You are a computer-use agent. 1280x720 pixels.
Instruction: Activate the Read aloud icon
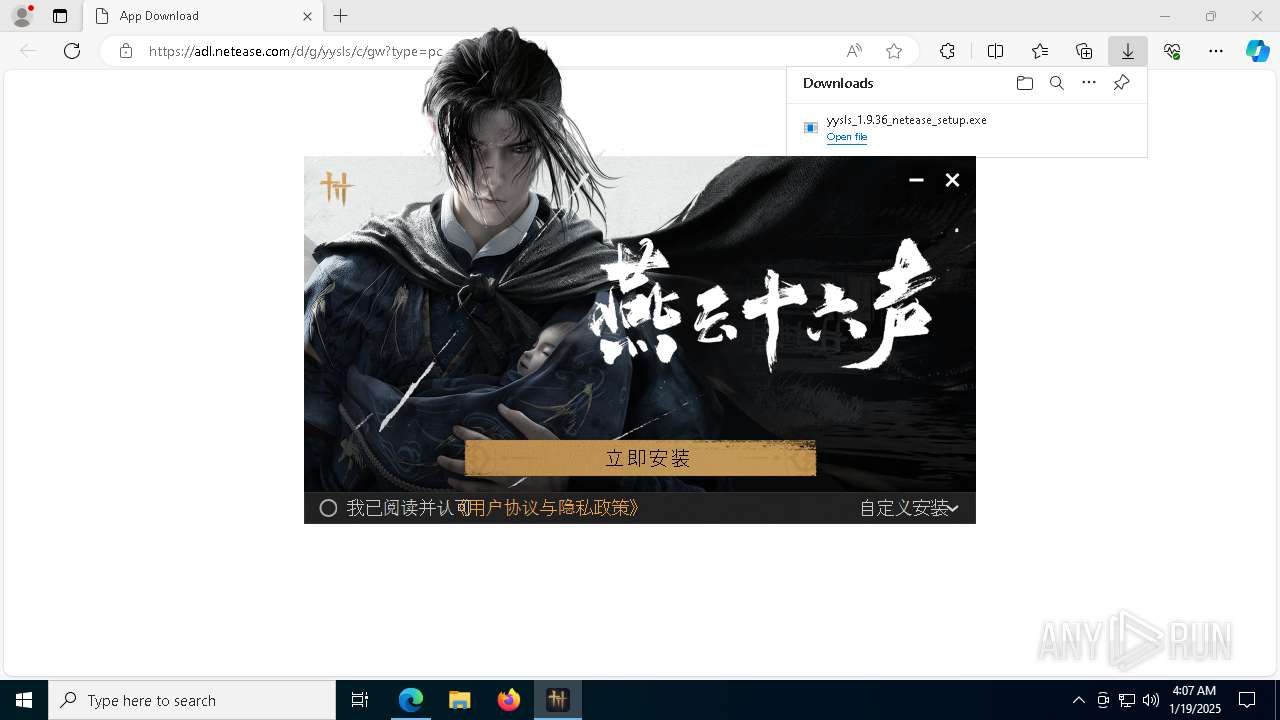click(x=854, y=51)
